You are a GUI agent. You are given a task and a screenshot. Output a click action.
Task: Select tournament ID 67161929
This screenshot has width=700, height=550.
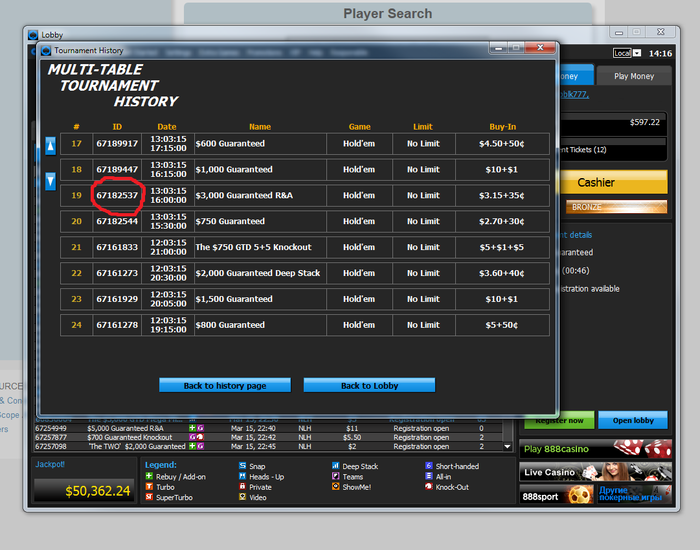[117, 299]
